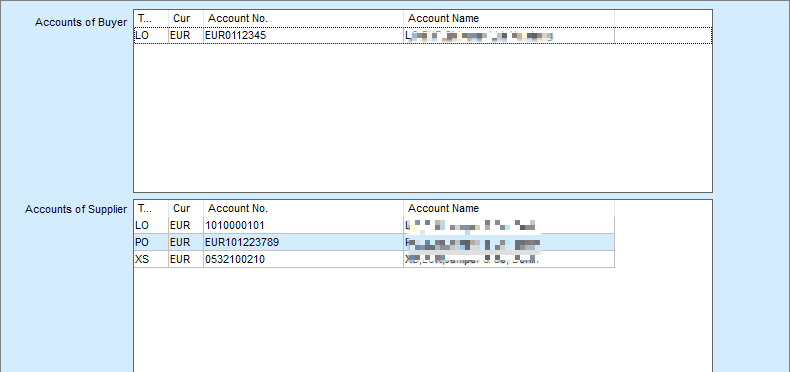Select supplier account 1010000101

point(303,225)
